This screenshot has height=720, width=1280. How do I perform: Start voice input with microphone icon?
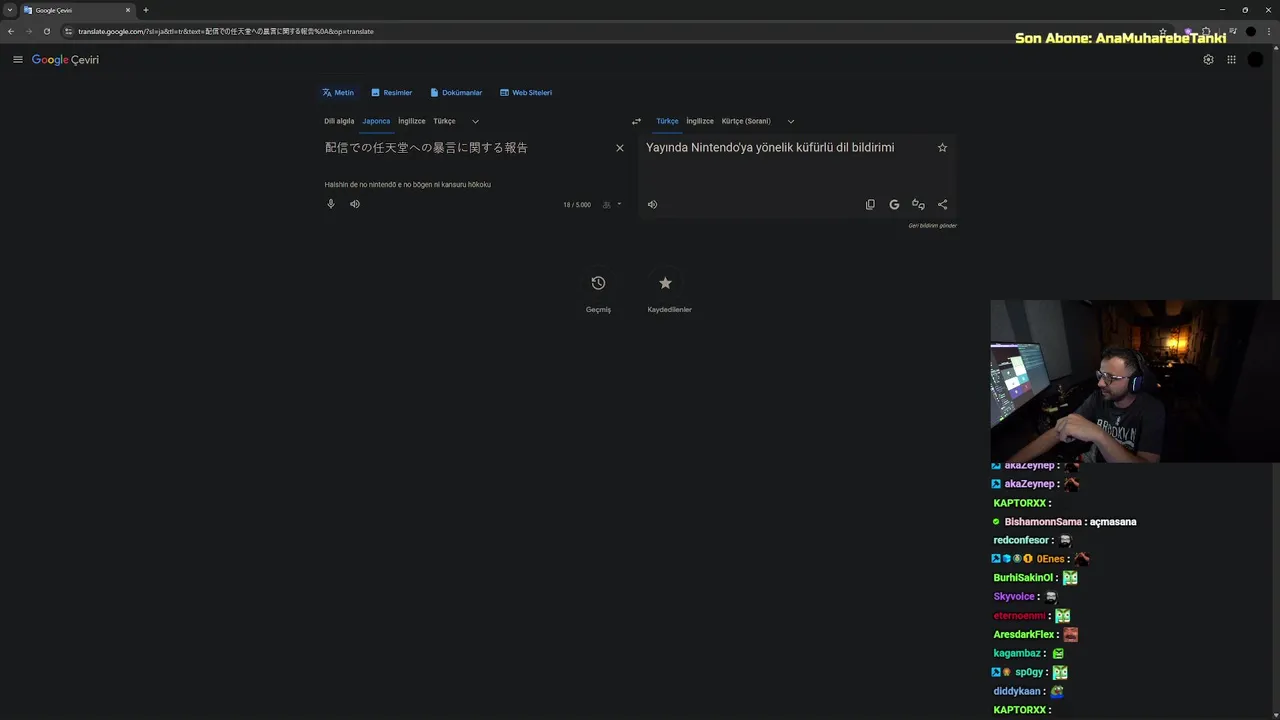coord(331,204)
